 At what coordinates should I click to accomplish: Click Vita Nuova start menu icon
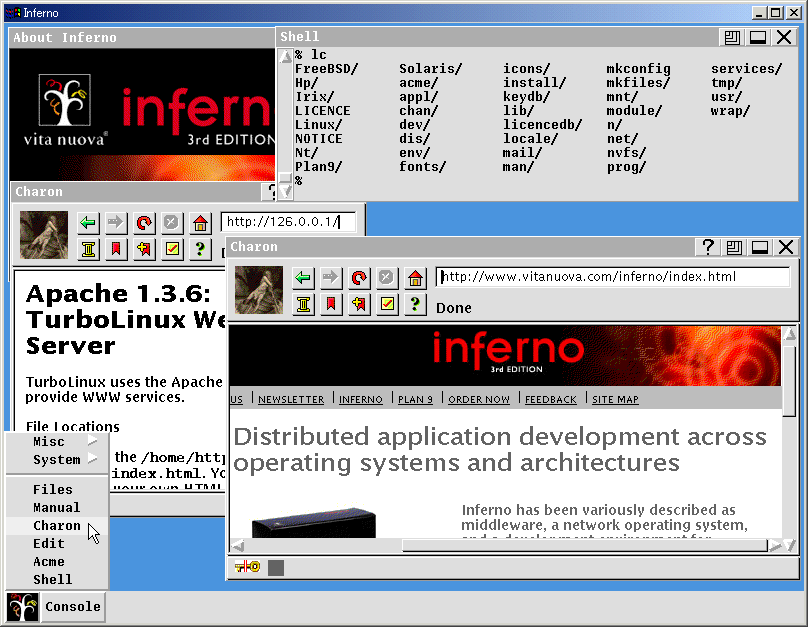coord(23,606)
